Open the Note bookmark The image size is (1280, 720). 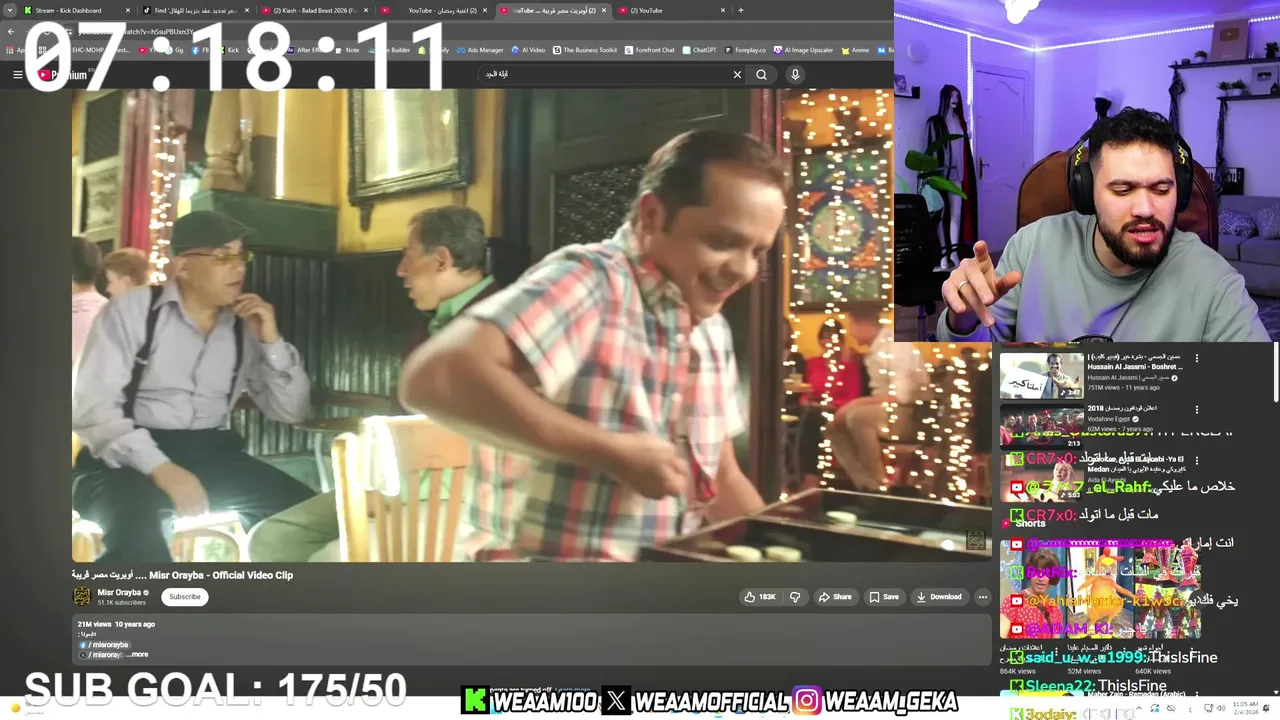tap(347, 50)
